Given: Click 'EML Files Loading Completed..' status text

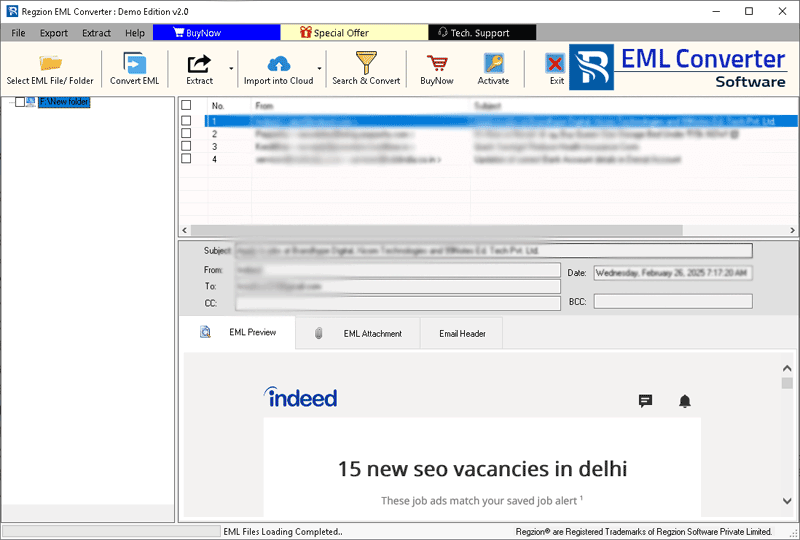Looking at the screenshot, I should (283, 531).
